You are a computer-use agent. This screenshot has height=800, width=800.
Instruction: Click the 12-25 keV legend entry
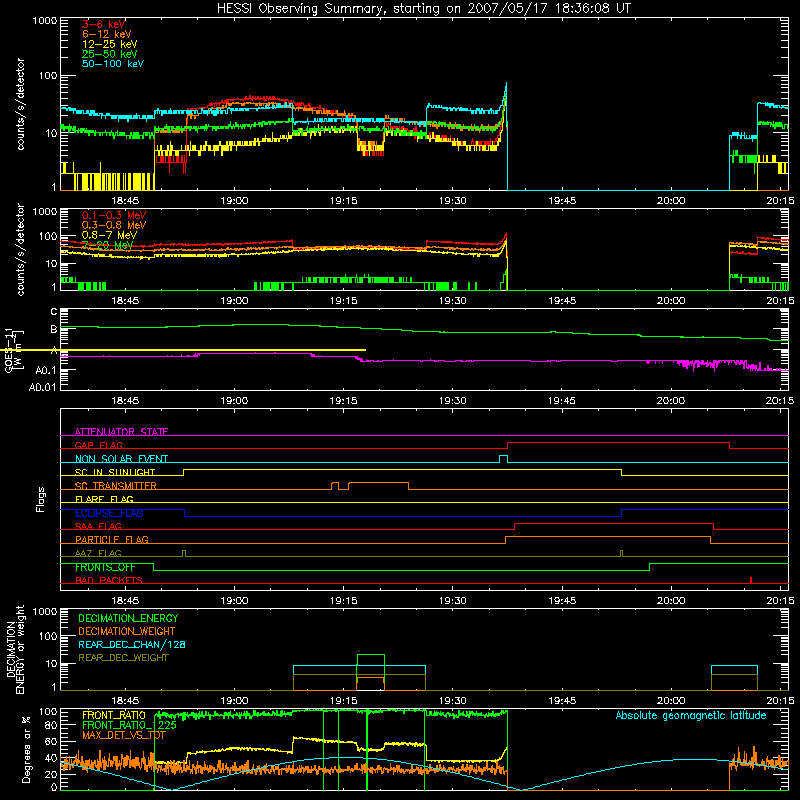[110, 44]
